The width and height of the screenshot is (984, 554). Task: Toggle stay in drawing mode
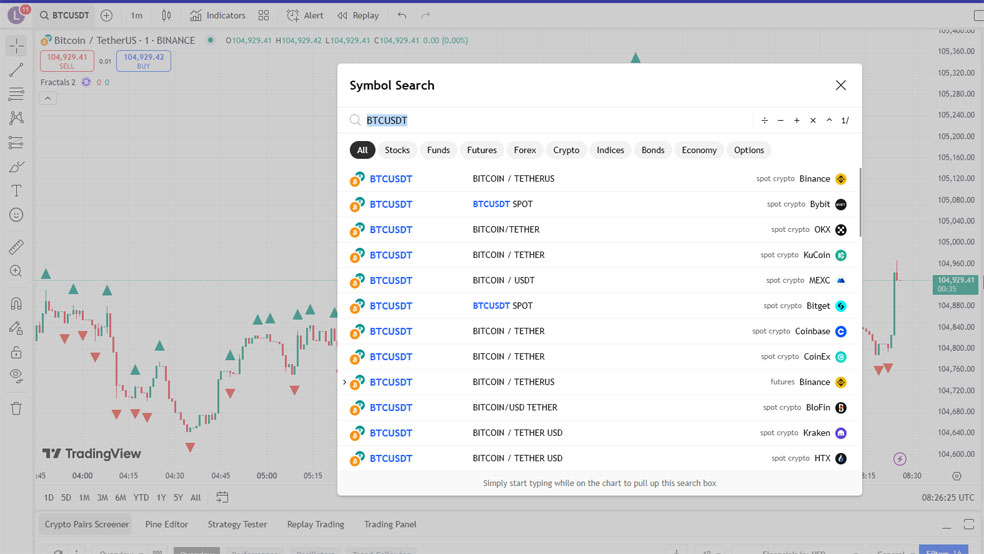16,328
